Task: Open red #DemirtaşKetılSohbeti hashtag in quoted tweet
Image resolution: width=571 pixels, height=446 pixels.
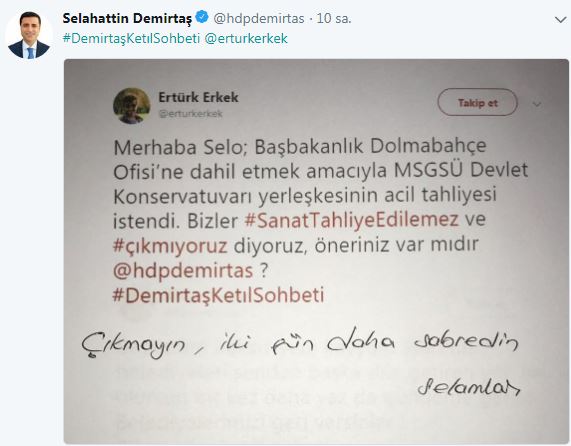Action: pos(218,295)
